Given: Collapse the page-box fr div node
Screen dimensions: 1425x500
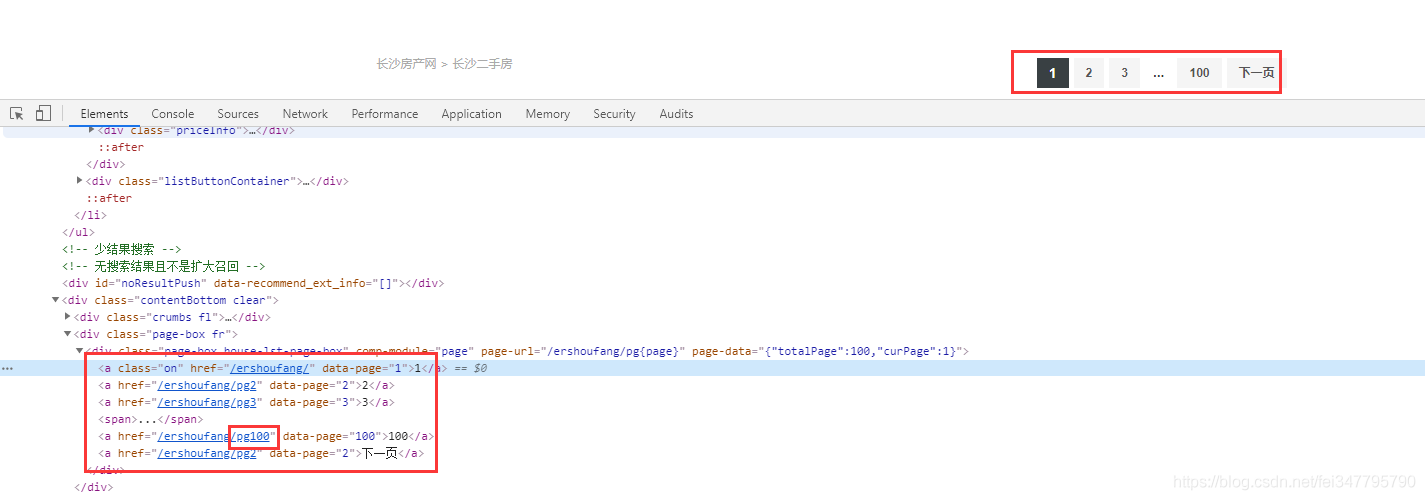Looking at the screenshot, I should 68,334.
